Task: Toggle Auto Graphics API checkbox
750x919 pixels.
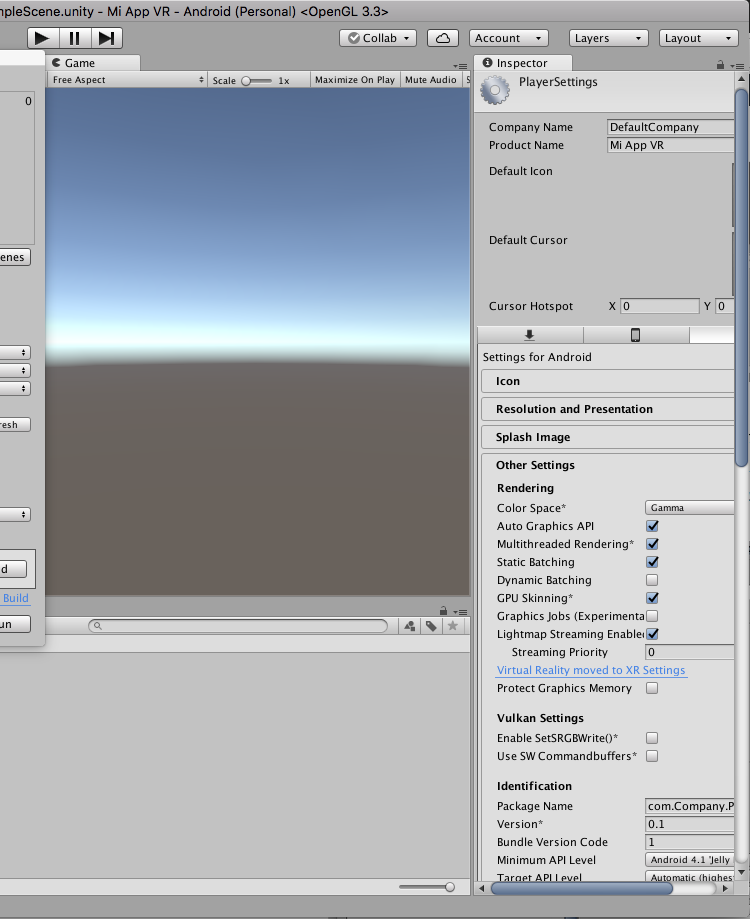Action: pos(652,526)
